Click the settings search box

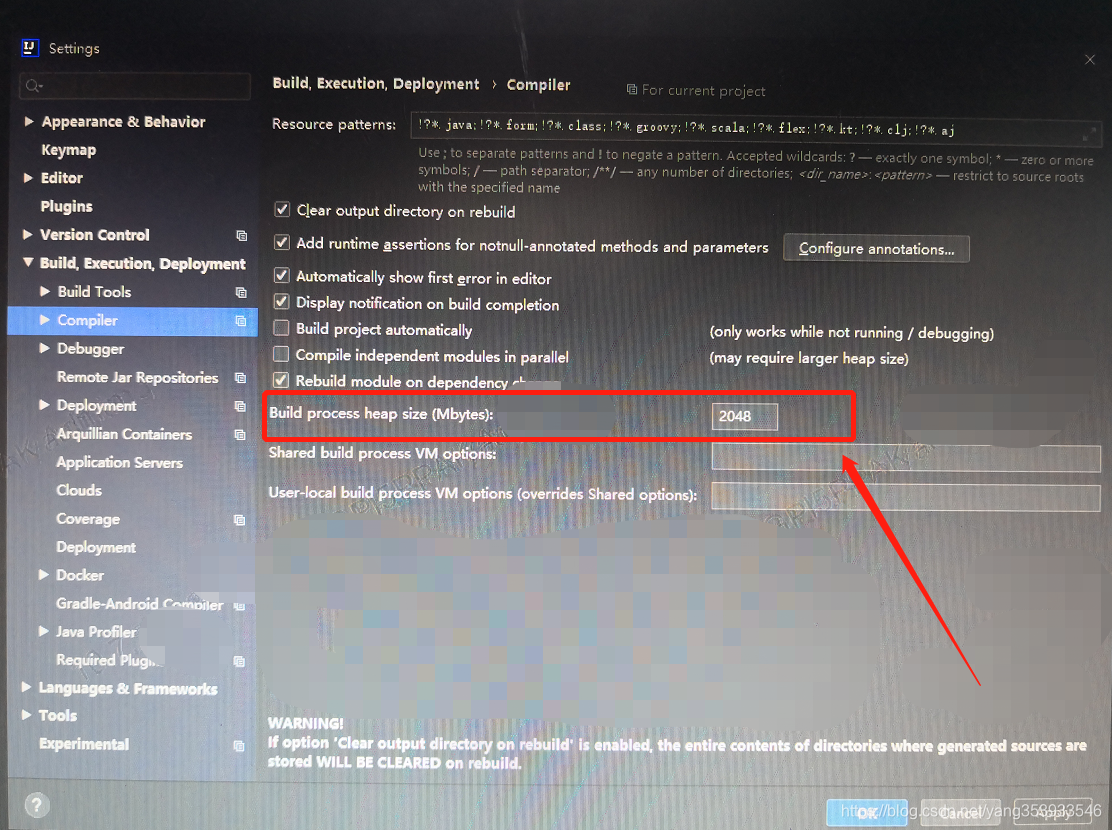(x=135, y=86)
